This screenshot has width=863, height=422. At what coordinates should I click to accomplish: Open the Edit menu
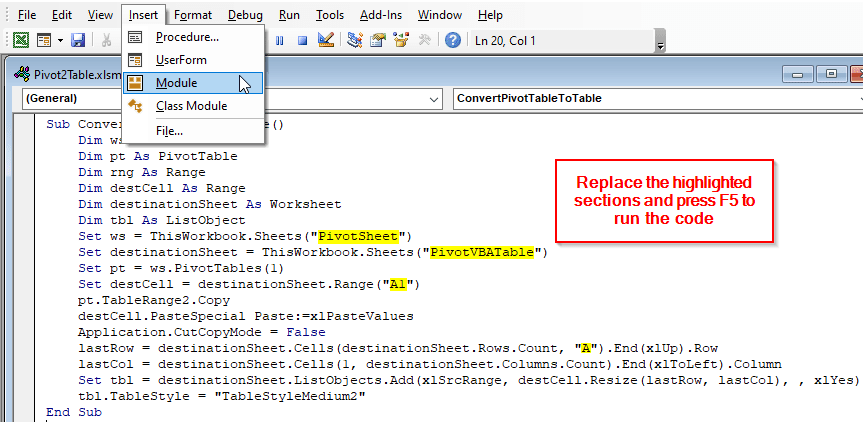click(x=62, y=15)
